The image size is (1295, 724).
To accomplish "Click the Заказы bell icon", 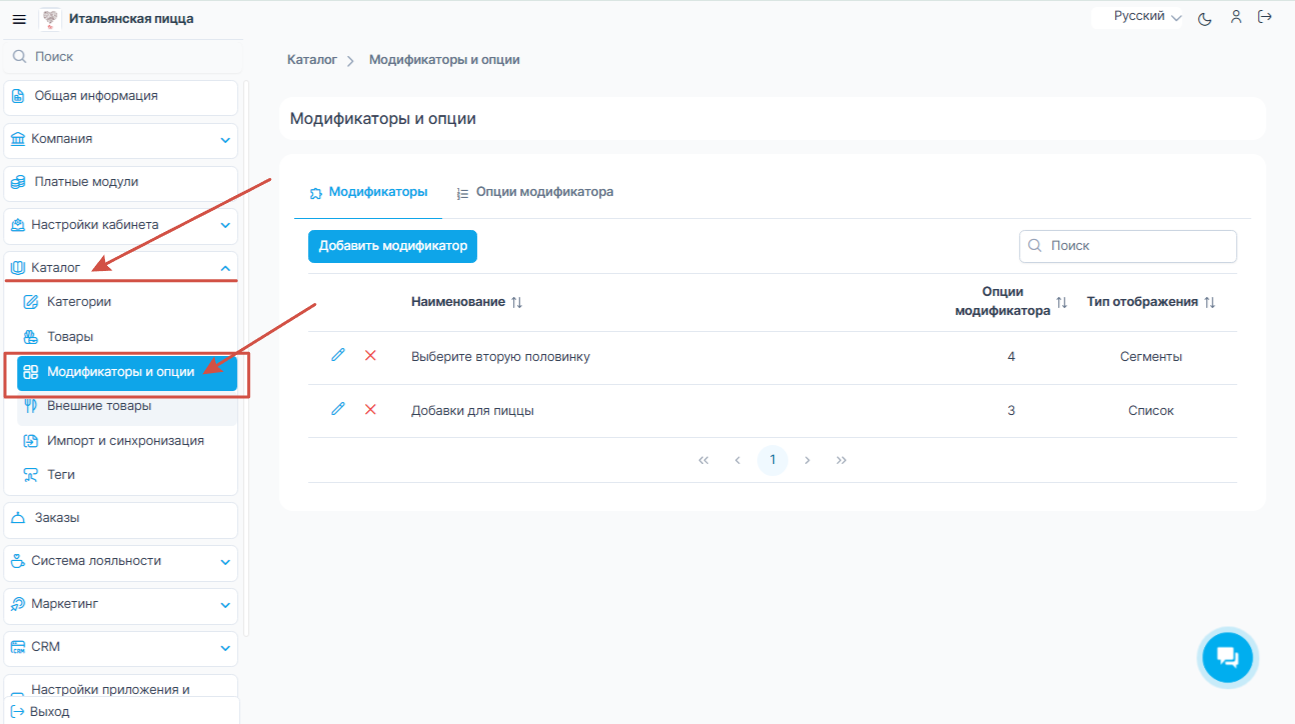I will (x=17, y=519).
